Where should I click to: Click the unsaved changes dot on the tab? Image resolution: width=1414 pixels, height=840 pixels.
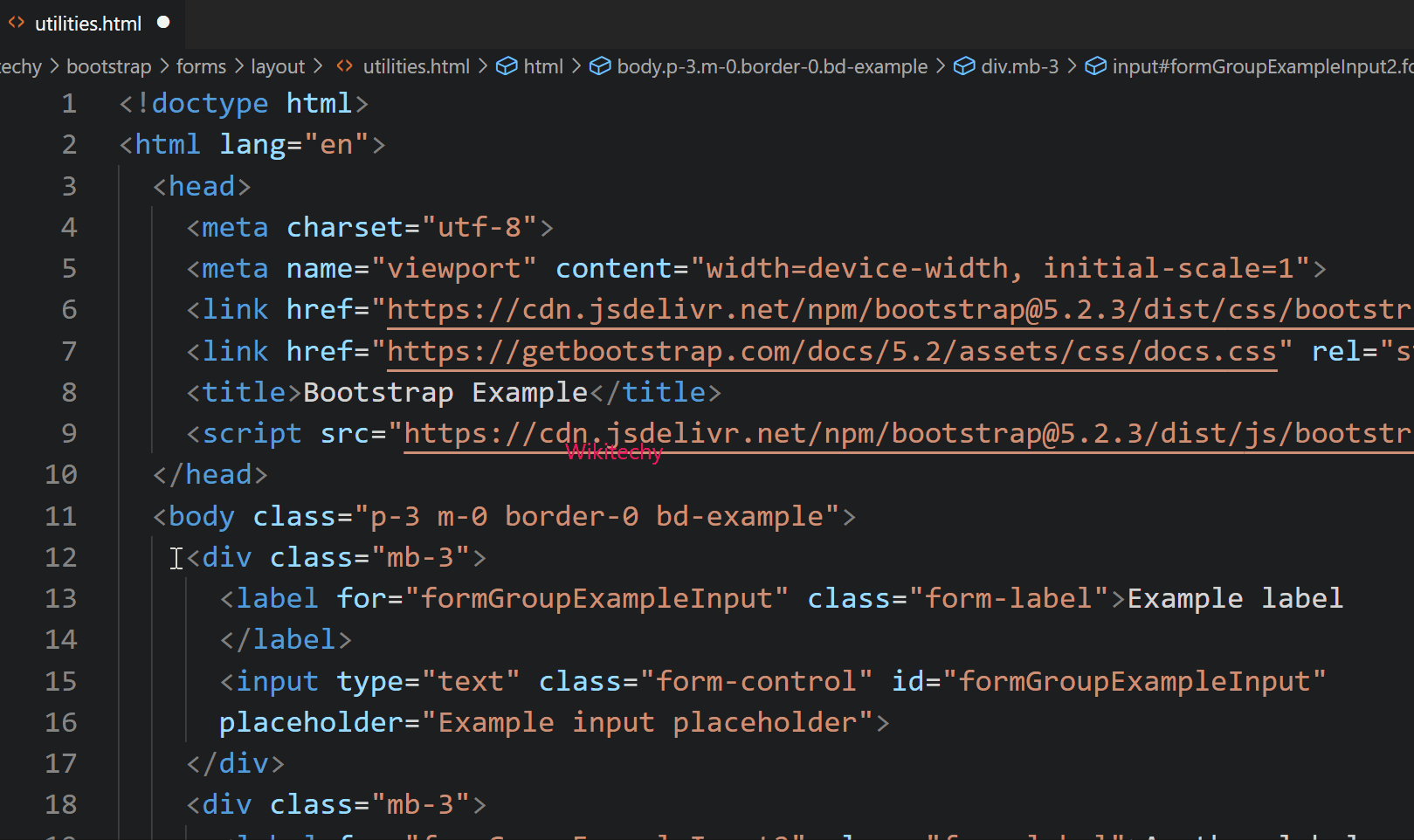163,24
